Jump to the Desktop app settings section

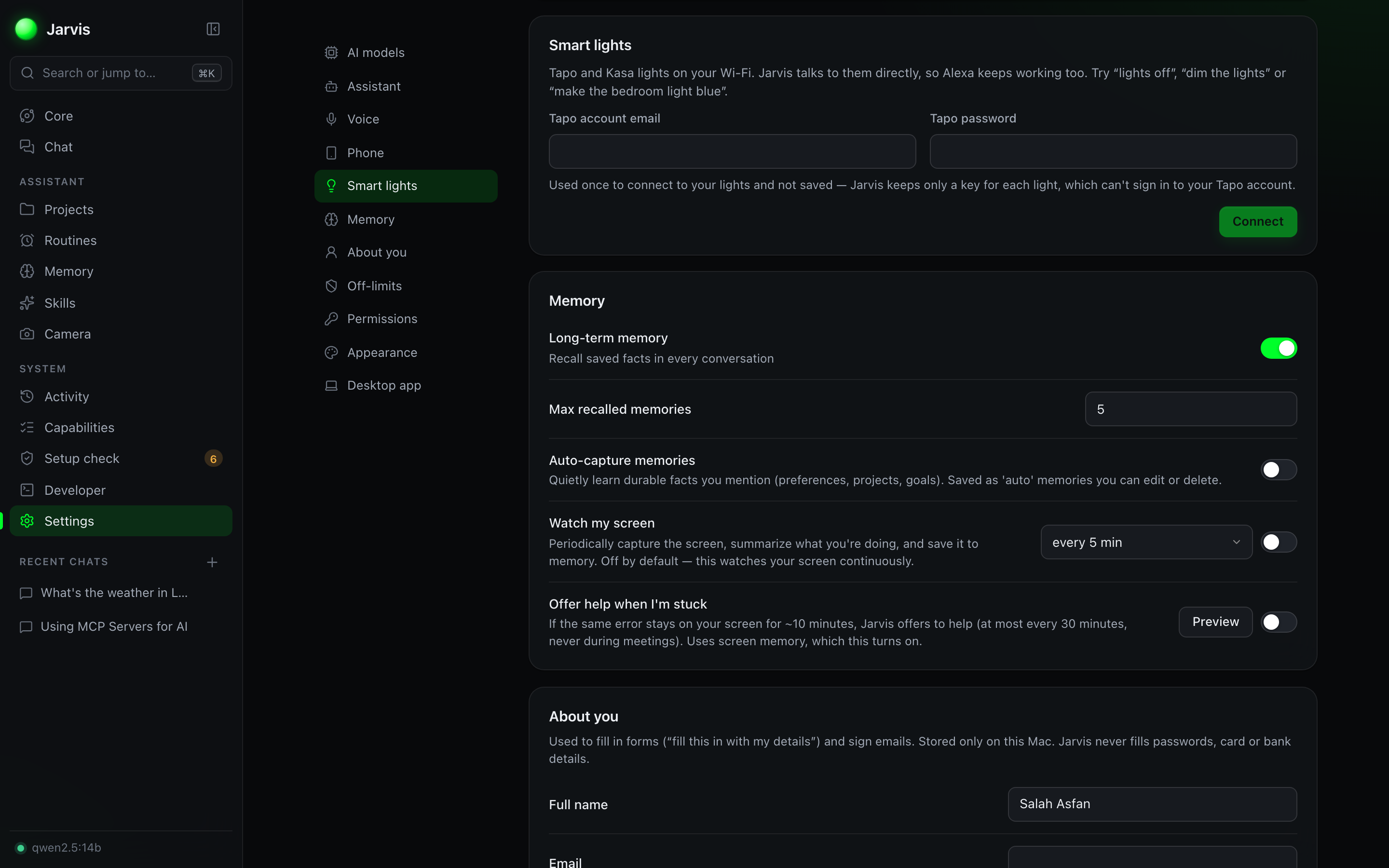pyautogui.click(x=406, y=385)
